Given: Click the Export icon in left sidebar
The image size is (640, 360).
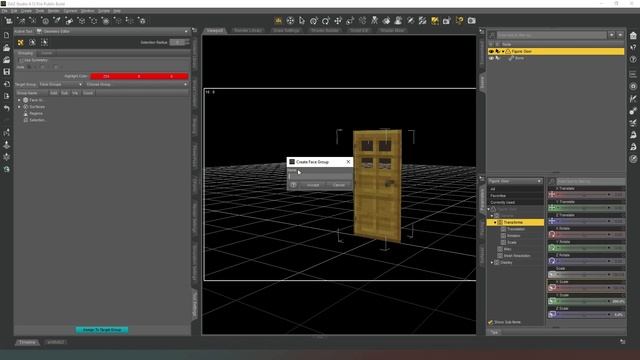Looking at the screenshot, I should 7,96.
